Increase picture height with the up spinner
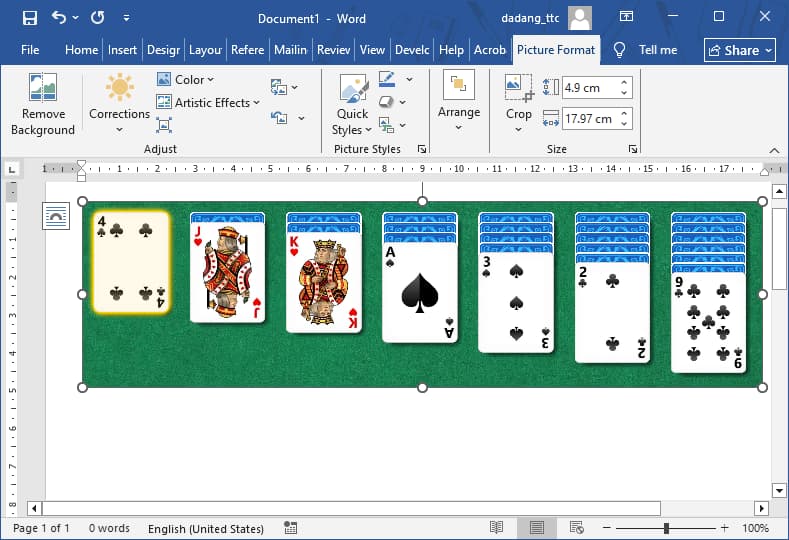 click(624, 83)
